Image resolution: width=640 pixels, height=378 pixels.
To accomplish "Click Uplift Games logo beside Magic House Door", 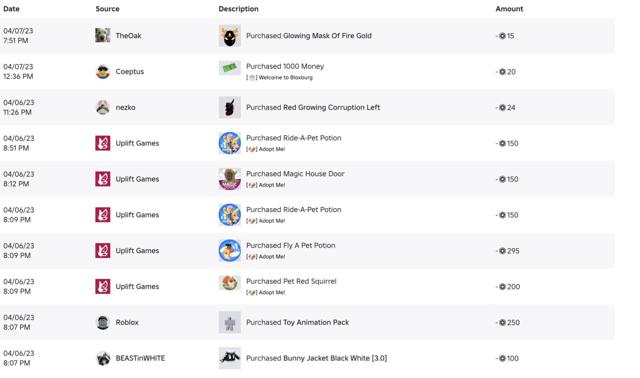I will coord(102,179).
